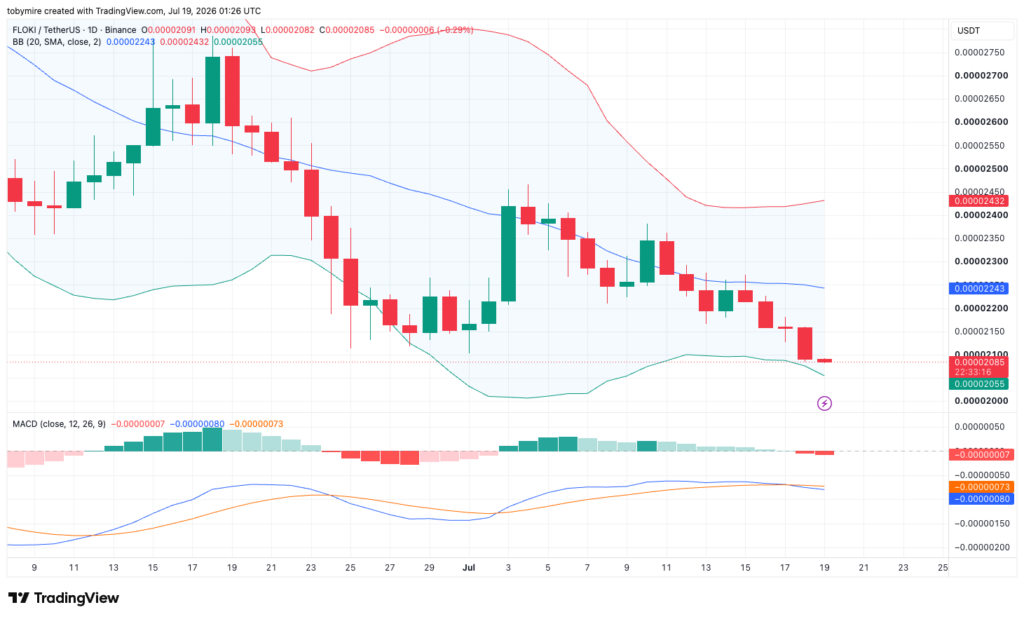Click the orange −0.00000073 signal axis tag
This screenshot has width=1024, height=619.
[980, 487]
